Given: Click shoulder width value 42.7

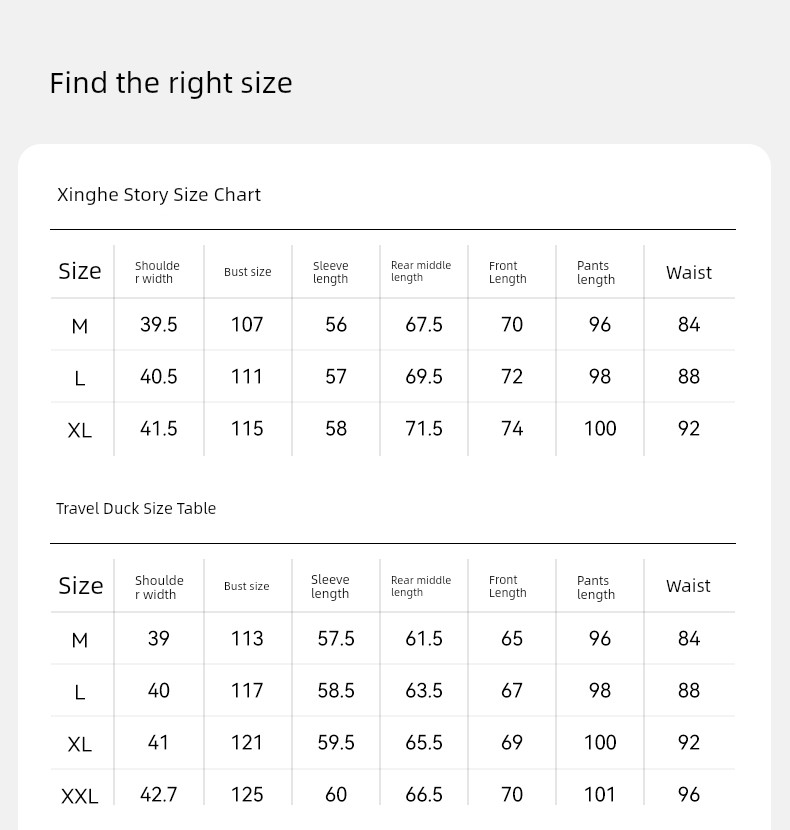Looking at the screenshot, I should (159, 795).
